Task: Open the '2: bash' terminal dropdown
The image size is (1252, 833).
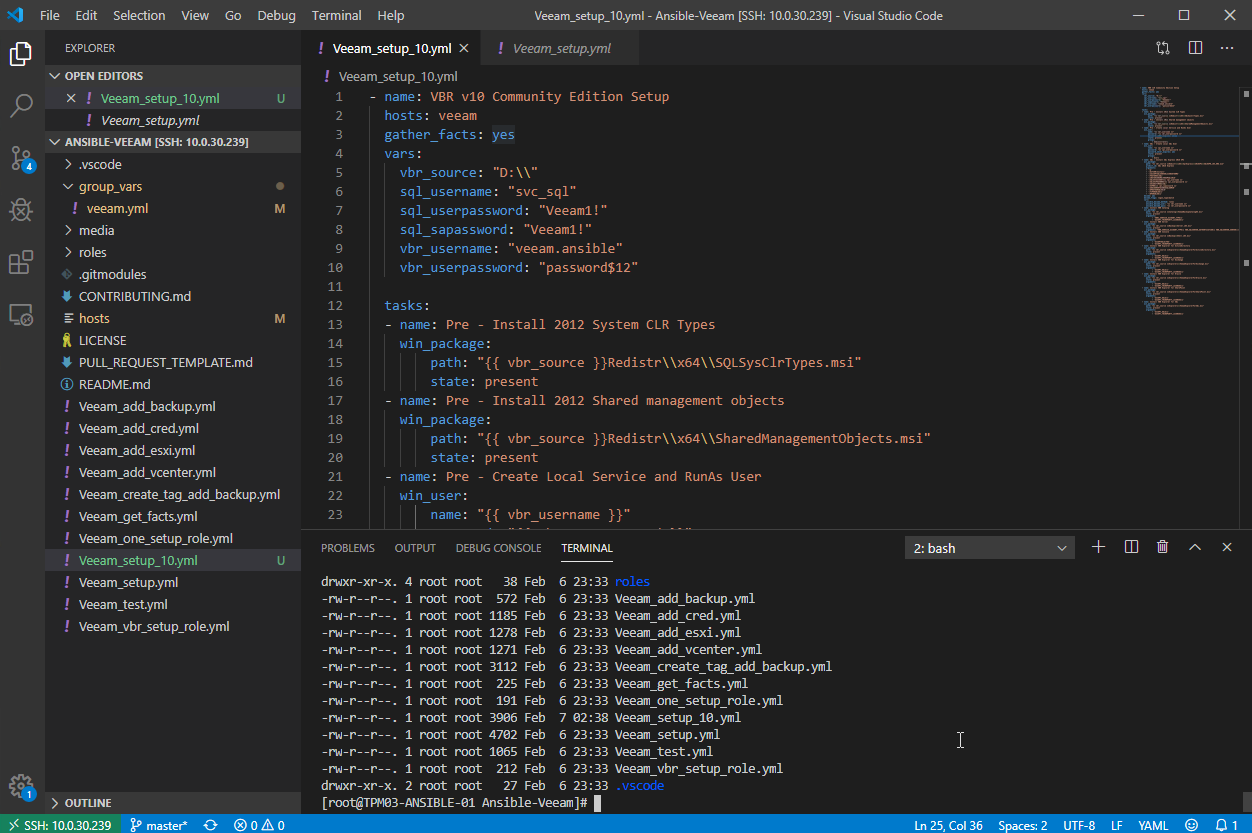Action: (990, 548)
